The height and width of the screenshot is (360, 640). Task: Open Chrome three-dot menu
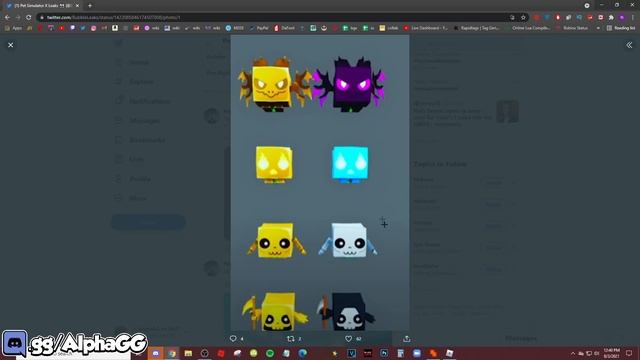(x=633, y=18)
